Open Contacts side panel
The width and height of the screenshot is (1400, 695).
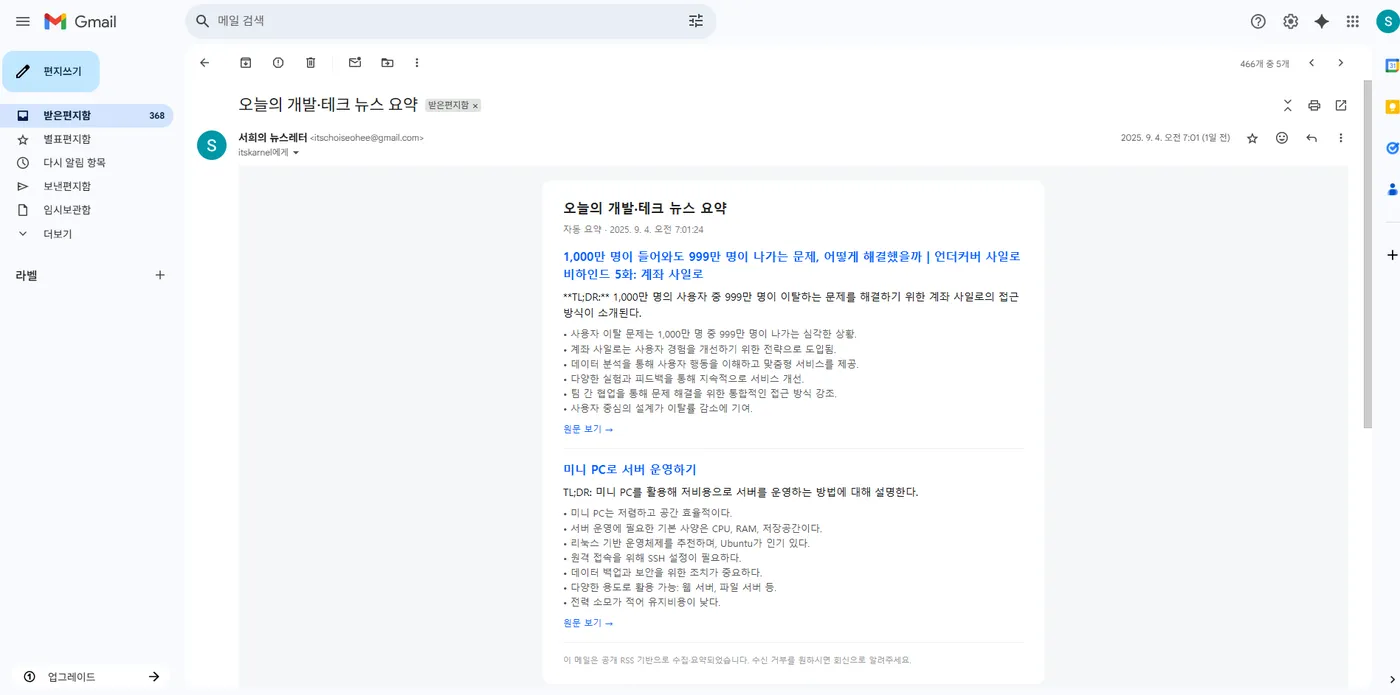pyautogui.click(x=1391, y=189)
